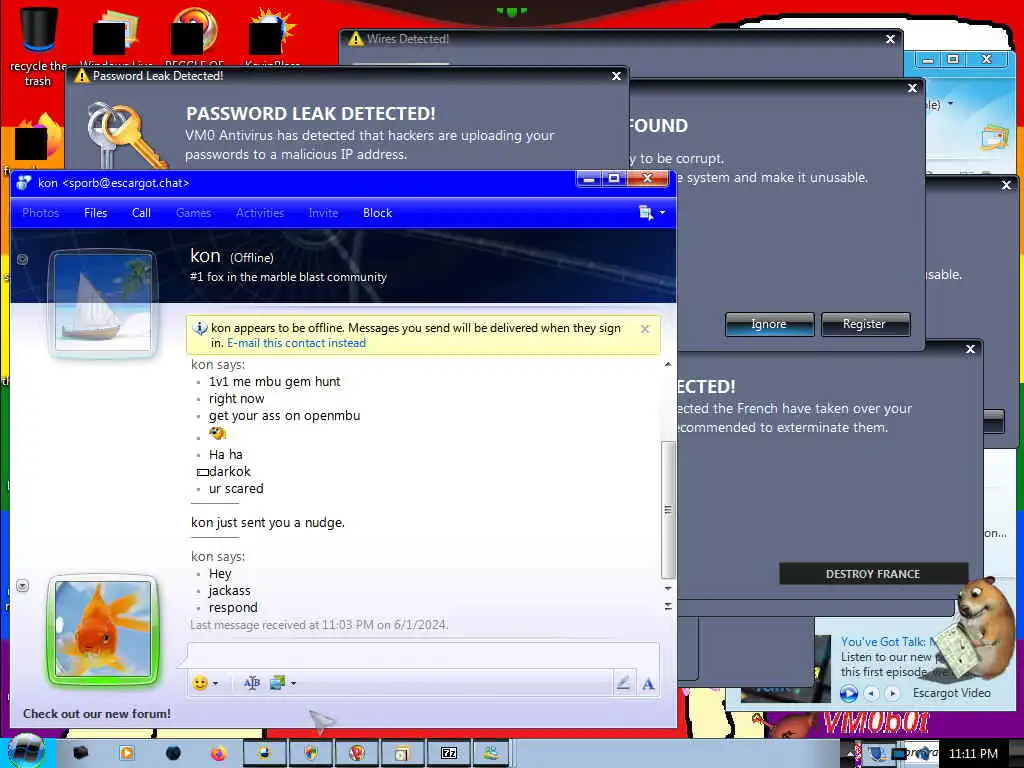
Task: Open the Games menu item
Action: 193,213
